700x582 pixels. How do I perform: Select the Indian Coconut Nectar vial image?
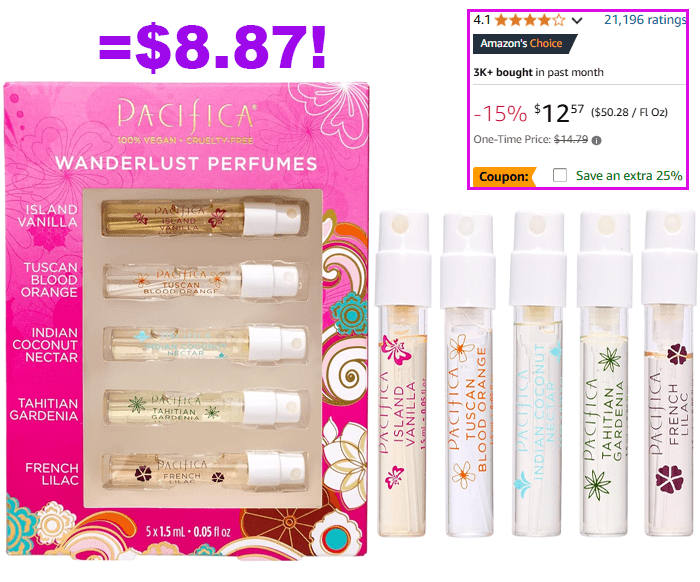coord(538,374)
